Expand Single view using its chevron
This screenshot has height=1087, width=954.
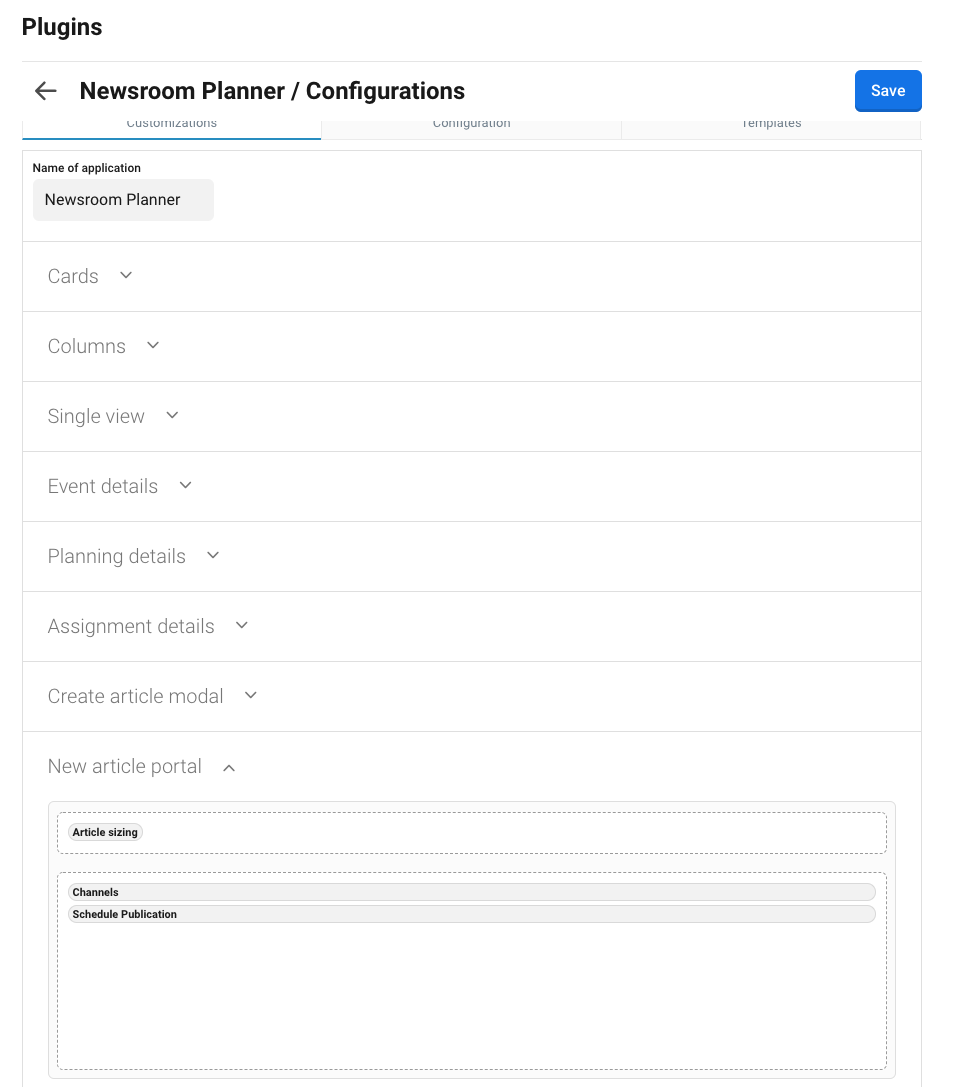coord(172,415)
